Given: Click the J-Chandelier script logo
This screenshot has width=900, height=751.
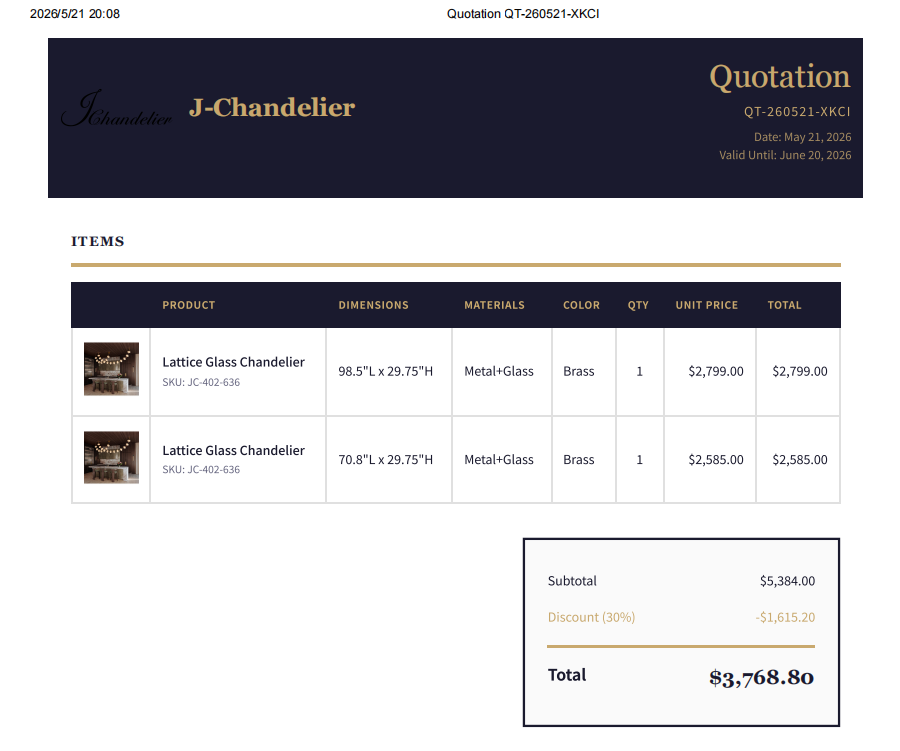Looking at the screenshot, I should click(x=117, y=109).
